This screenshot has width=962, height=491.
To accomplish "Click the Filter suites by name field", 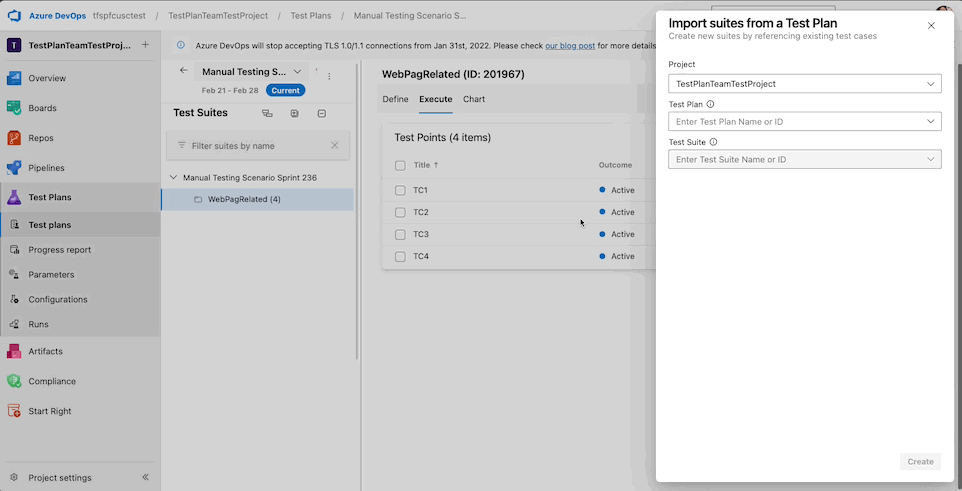I will click(258, 145).
